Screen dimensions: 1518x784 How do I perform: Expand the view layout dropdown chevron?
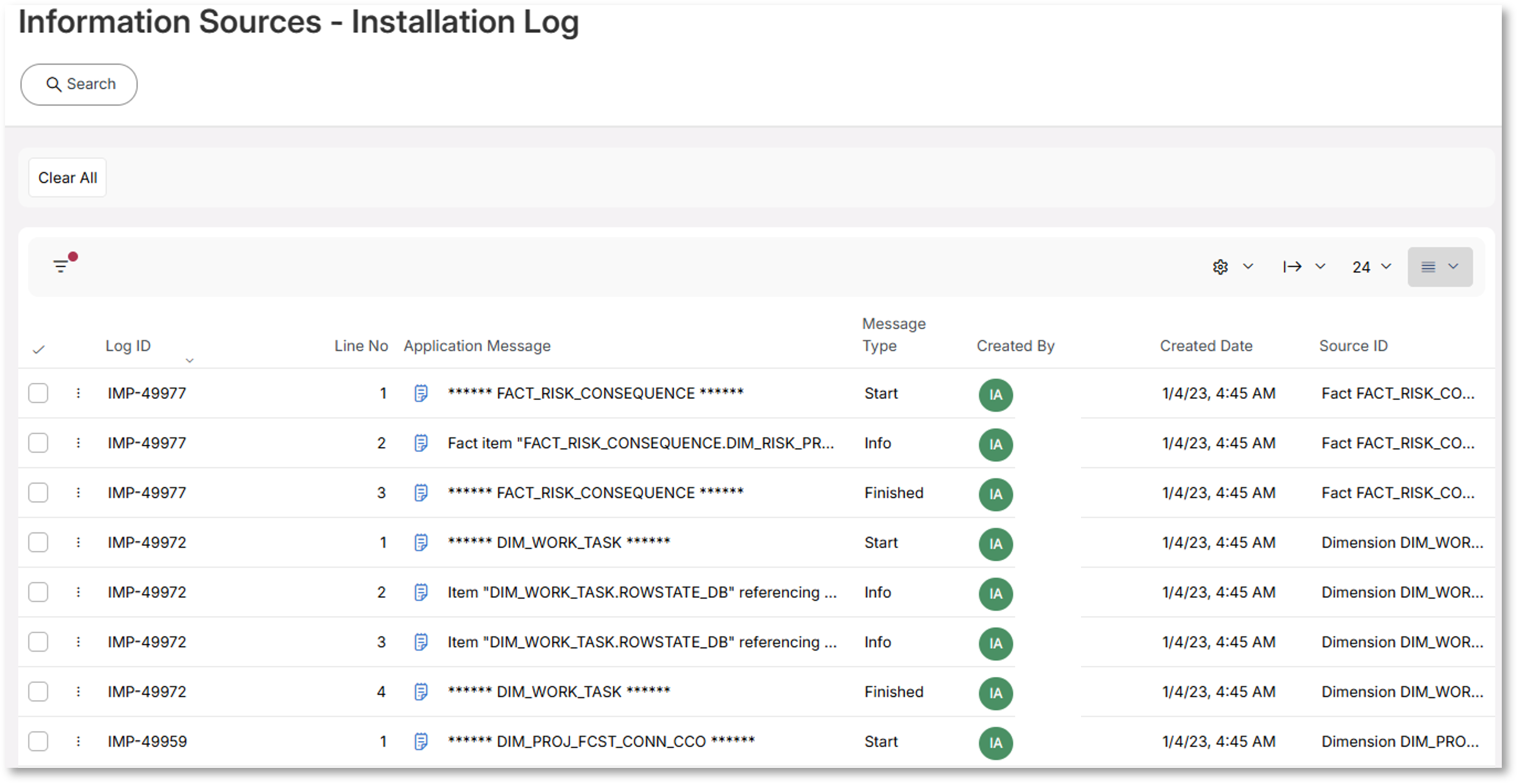tap(1453, 266)
